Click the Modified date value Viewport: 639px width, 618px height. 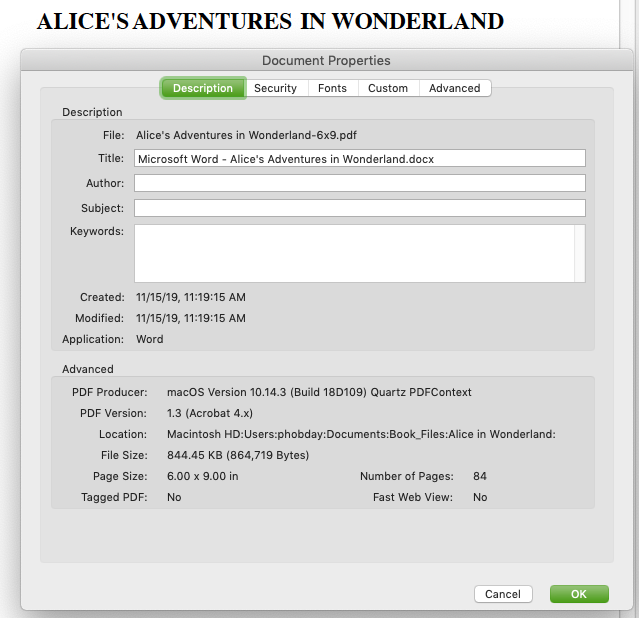pos(191,318)
